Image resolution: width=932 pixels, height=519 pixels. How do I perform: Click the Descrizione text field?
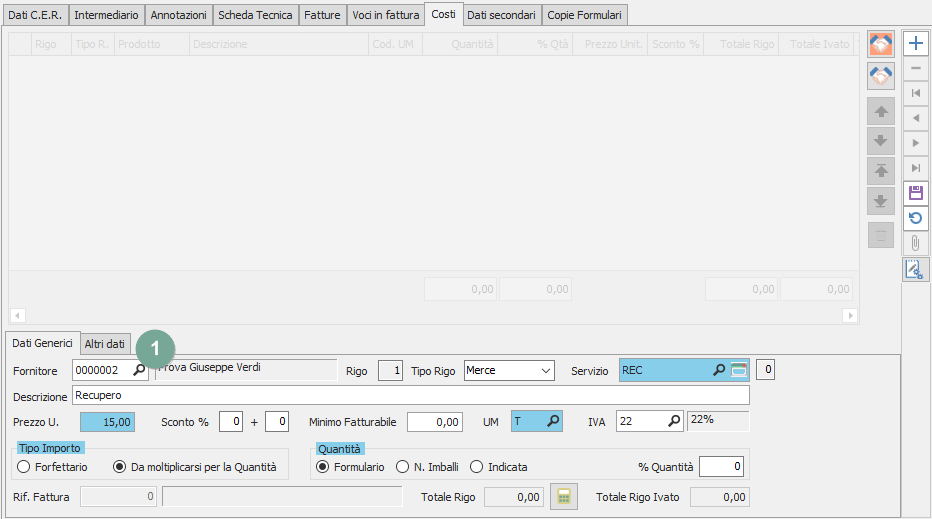[410, 396]
